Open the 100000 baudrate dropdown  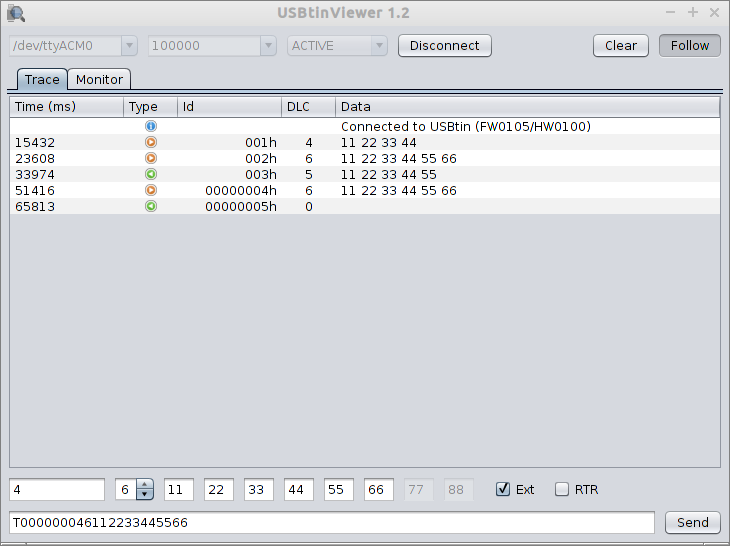[x=268, y=46]
